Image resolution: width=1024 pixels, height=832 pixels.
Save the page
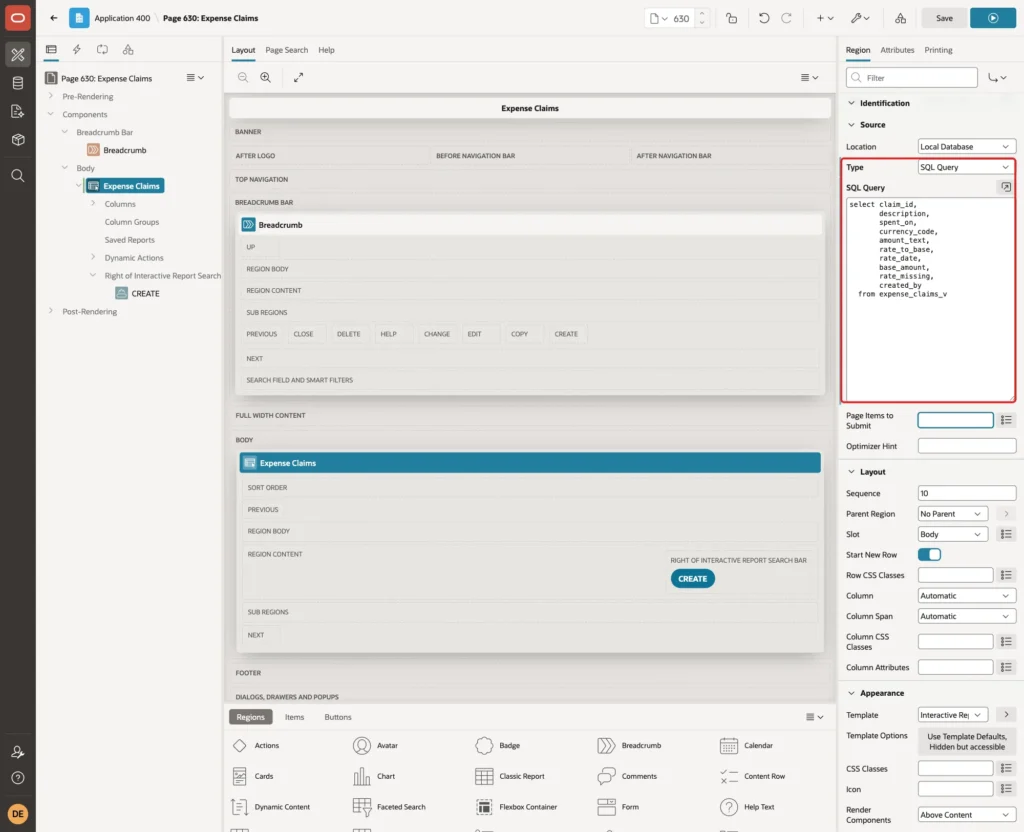coord(944,18)
